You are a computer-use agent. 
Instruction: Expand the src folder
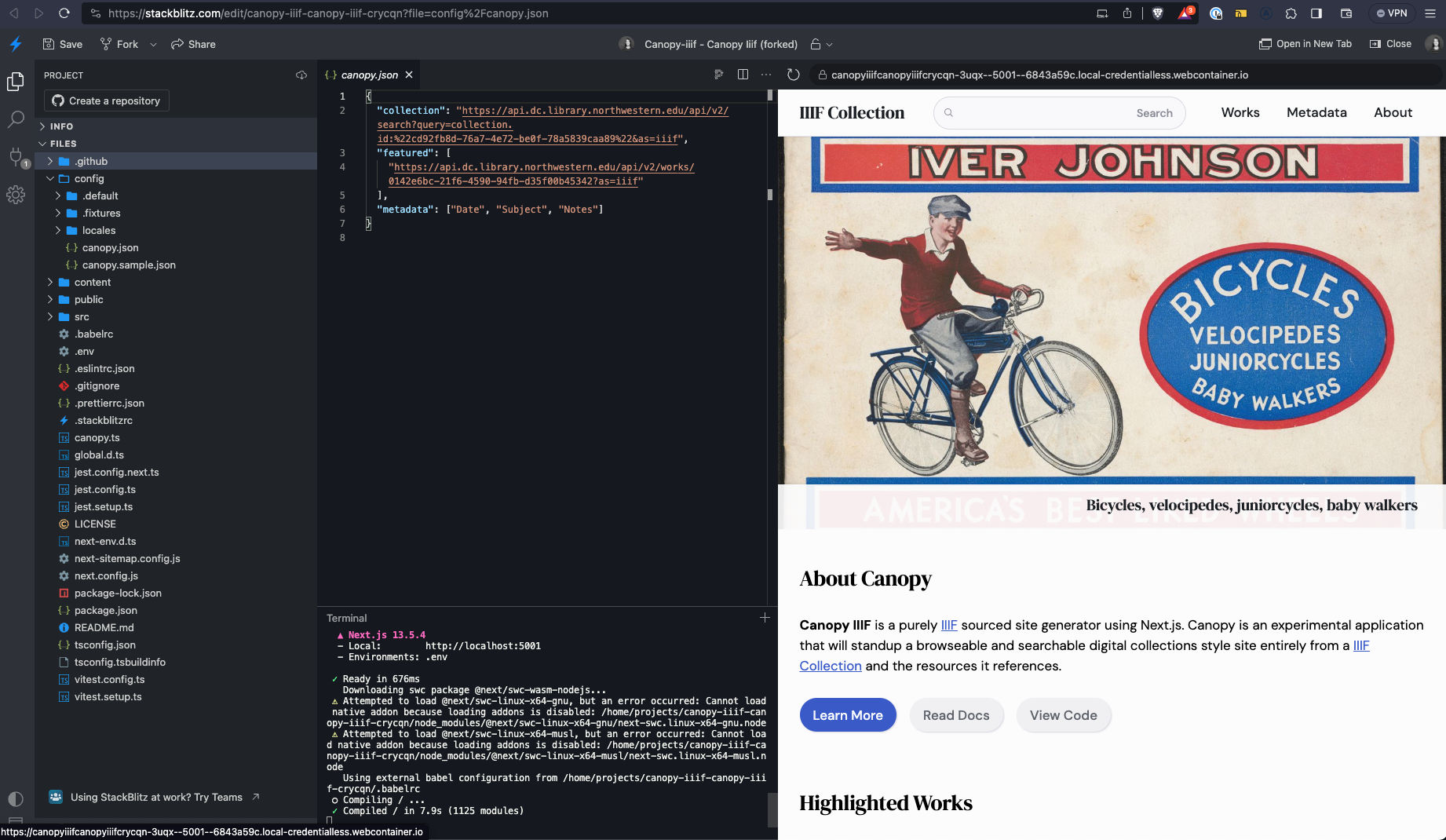point(82,317)
